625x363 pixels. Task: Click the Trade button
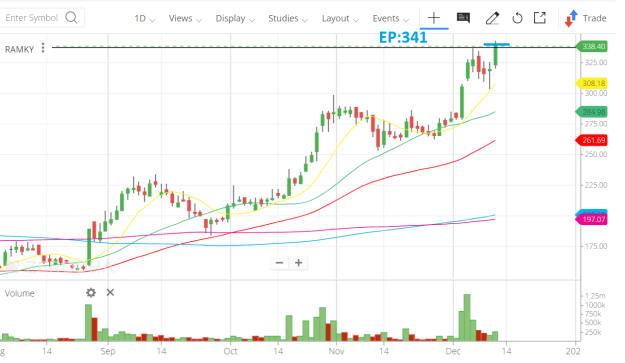[x=586, y=18]
